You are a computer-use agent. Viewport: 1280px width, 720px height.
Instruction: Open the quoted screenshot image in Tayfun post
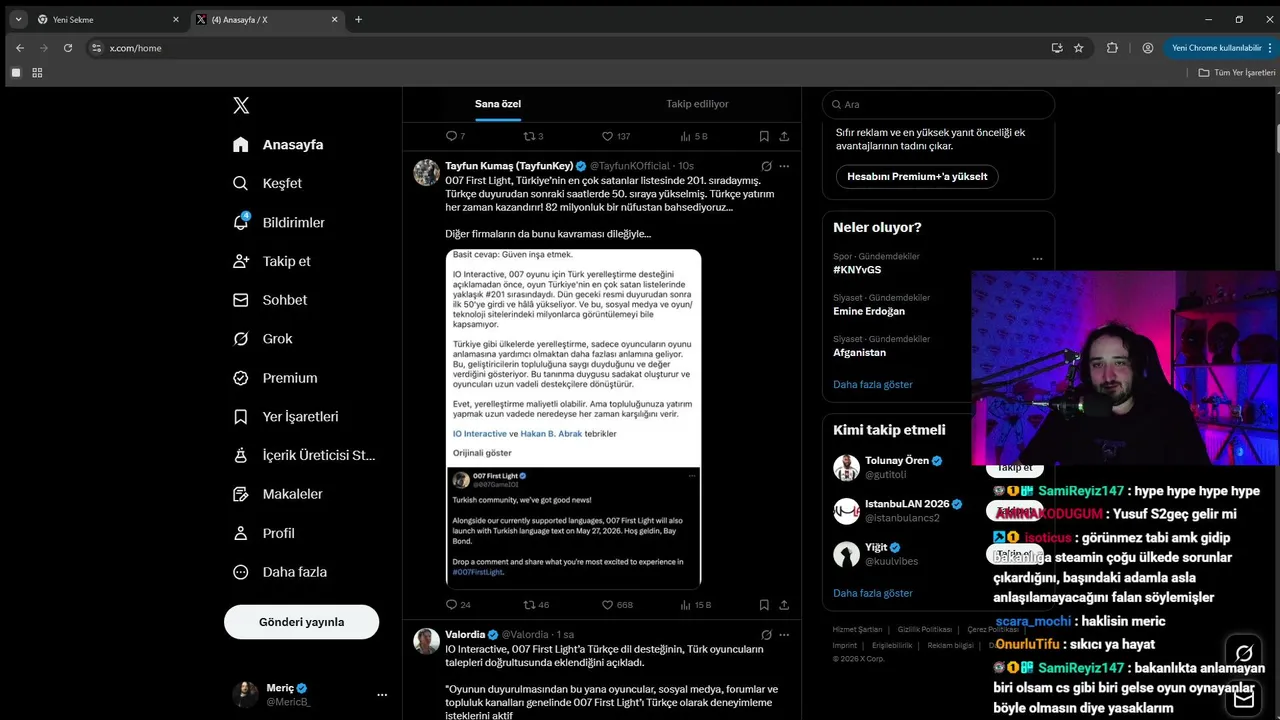click(573, 419)
